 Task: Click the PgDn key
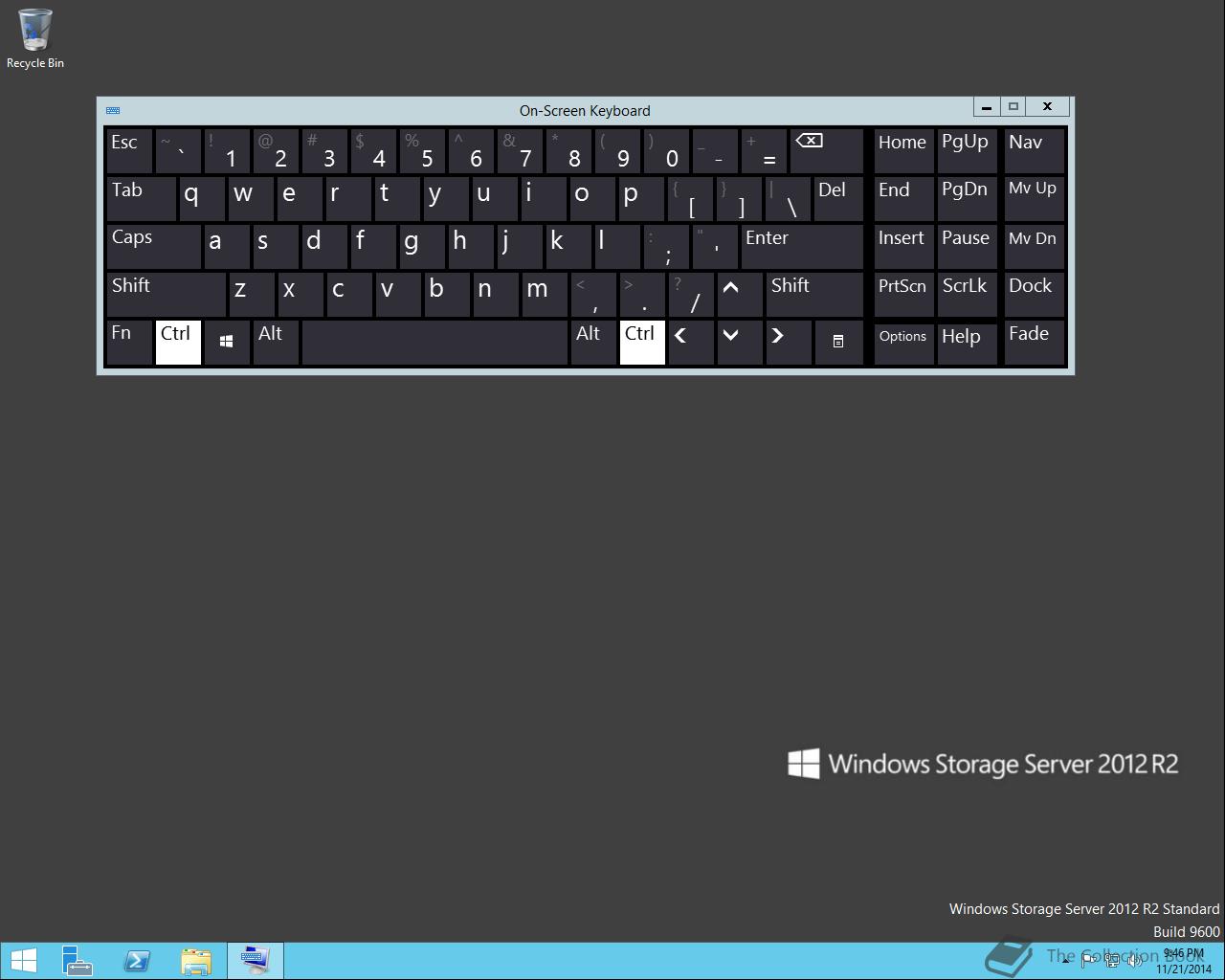[x=968, y=199]
